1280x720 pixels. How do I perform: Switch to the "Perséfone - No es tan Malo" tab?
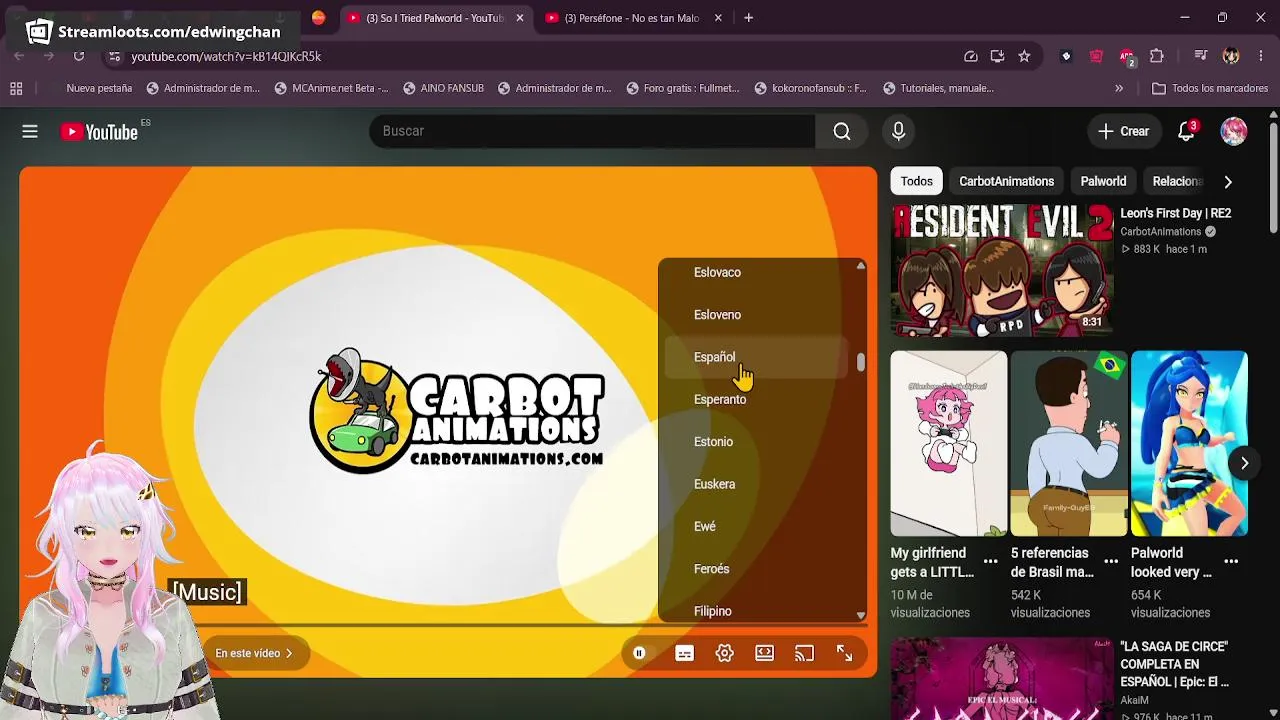pos(634,18)
